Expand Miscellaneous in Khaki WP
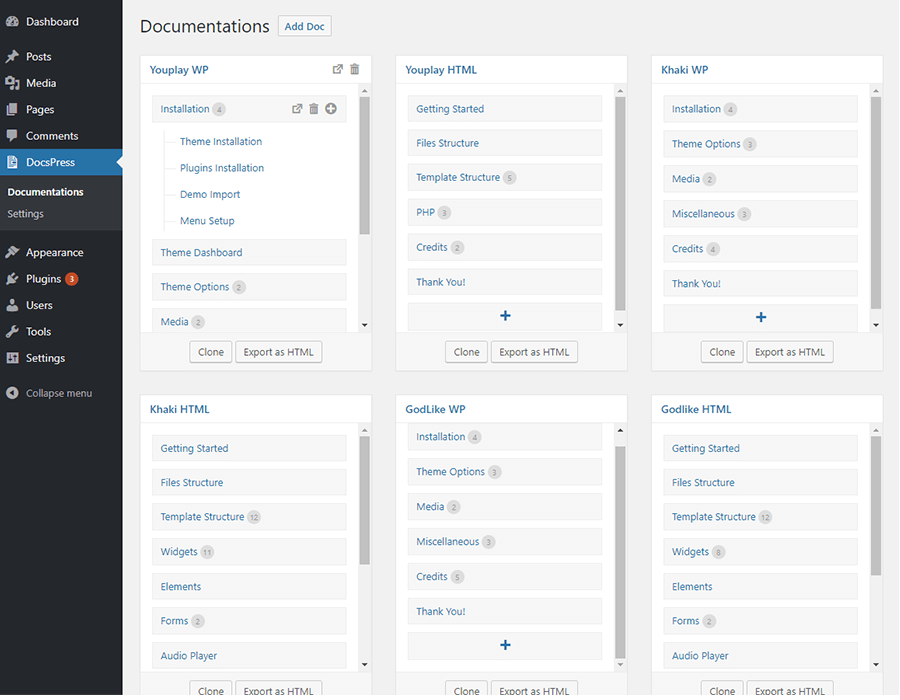 (x=761, y=214)
